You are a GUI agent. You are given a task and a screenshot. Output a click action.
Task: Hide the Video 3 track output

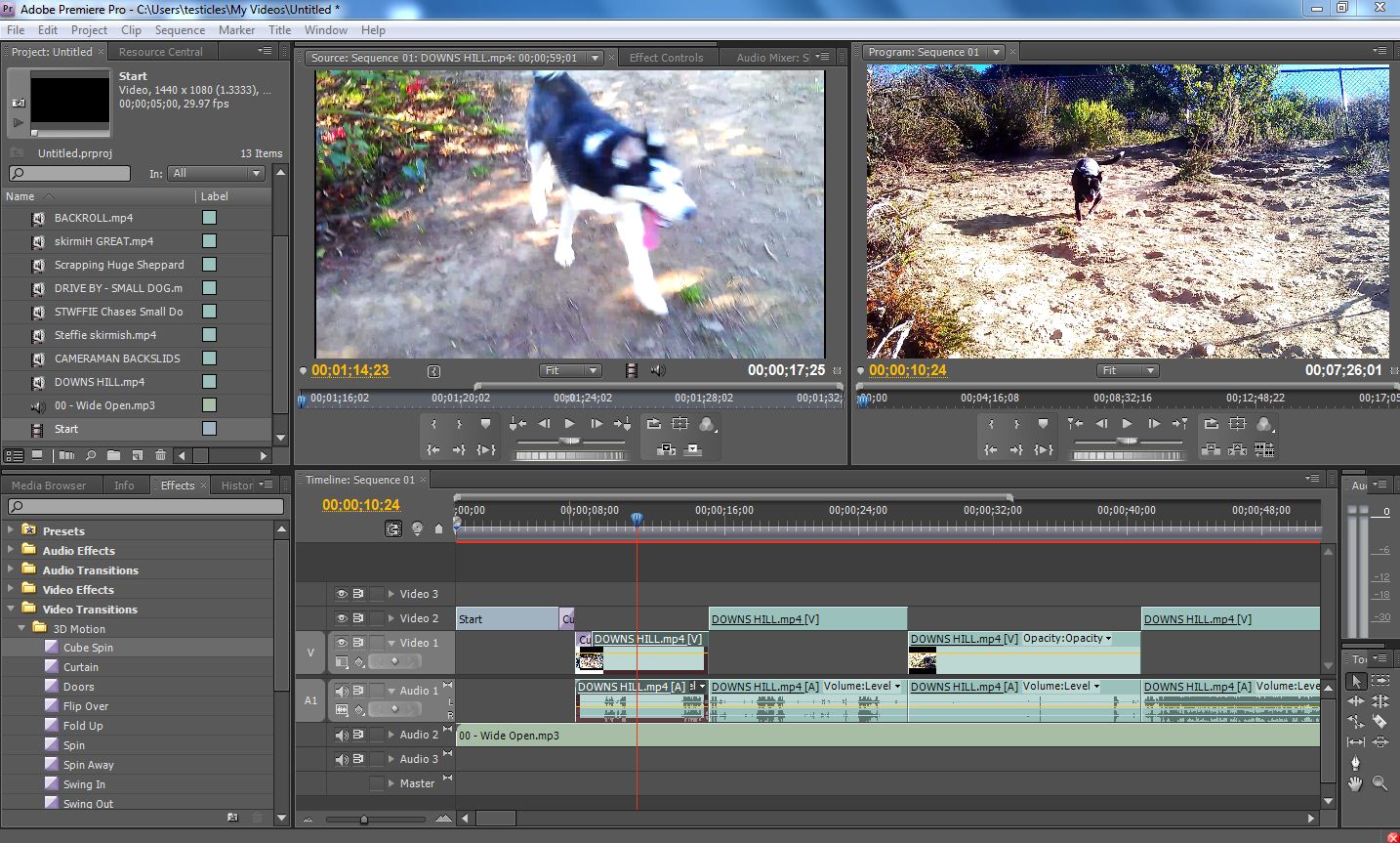(x=342, y=594)
